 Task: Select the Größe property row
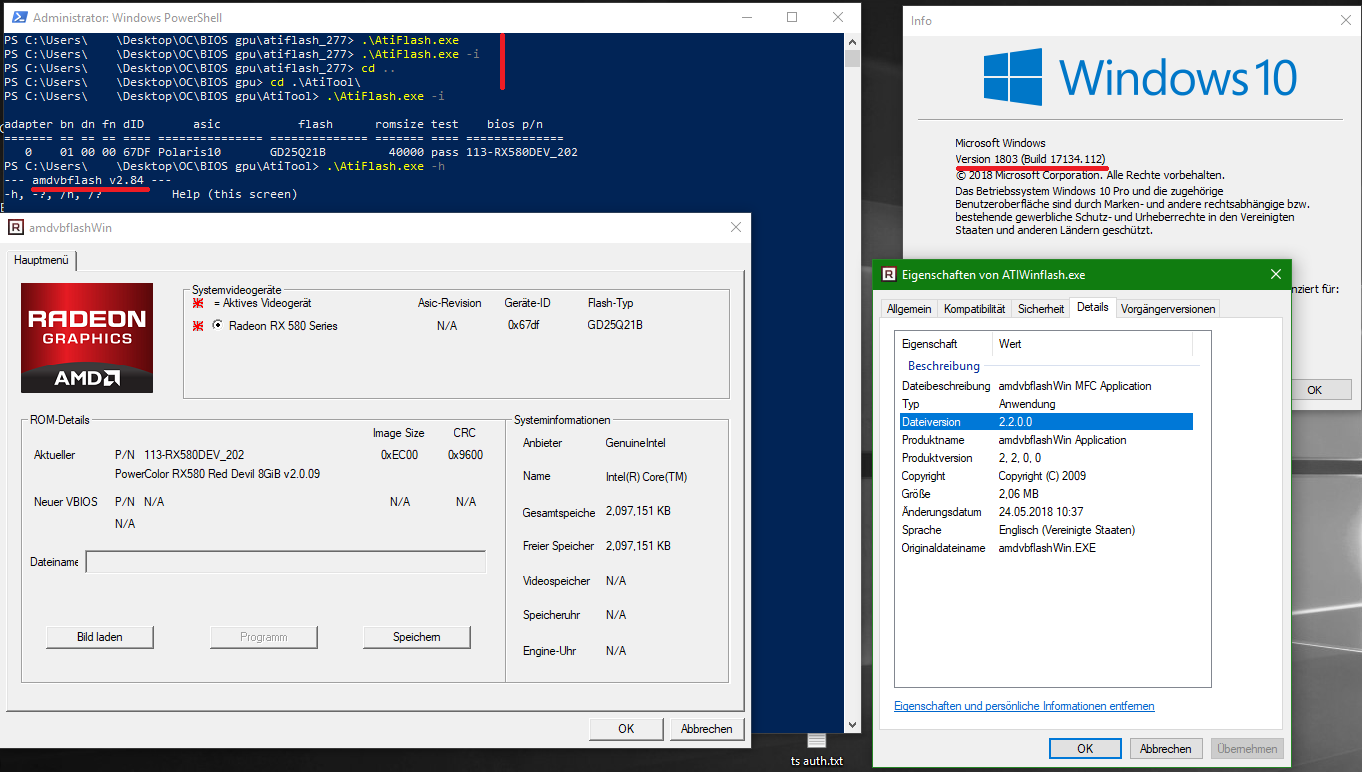click(x=1046, y=494)
